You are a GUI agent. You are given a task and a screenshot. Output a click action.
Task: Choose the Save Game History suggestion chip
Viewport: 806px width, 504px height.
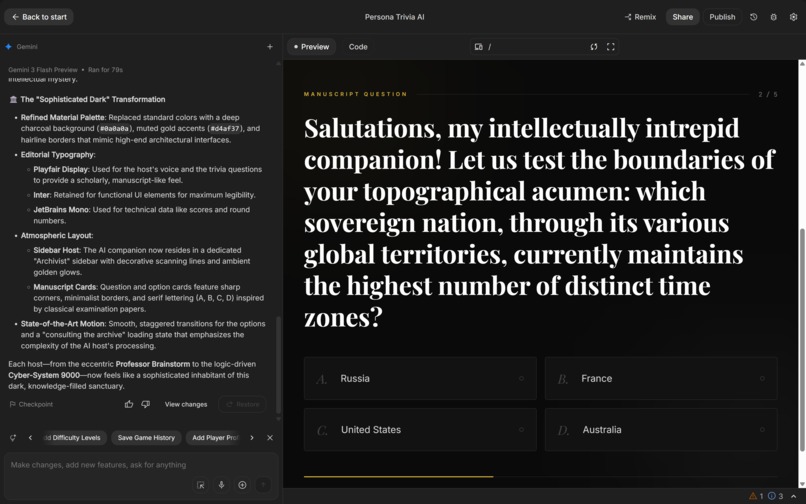(146, 438)
